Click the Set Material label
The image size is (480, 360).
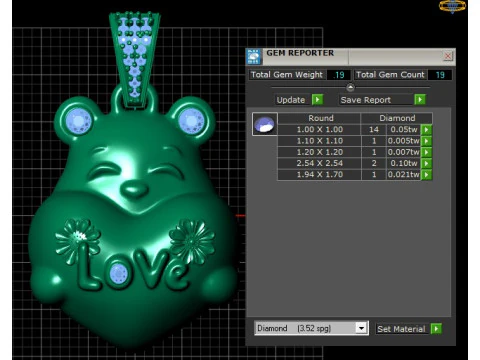(x=401, y=329)
